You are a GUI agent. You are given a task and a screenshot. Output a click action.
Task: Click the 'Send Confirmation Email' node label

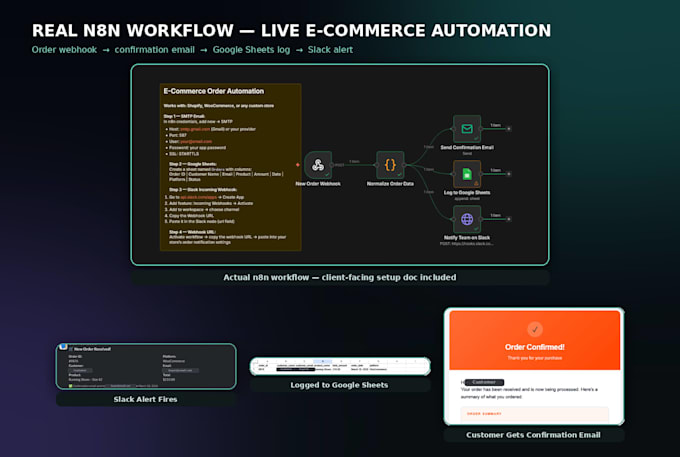tap(467, 147)
